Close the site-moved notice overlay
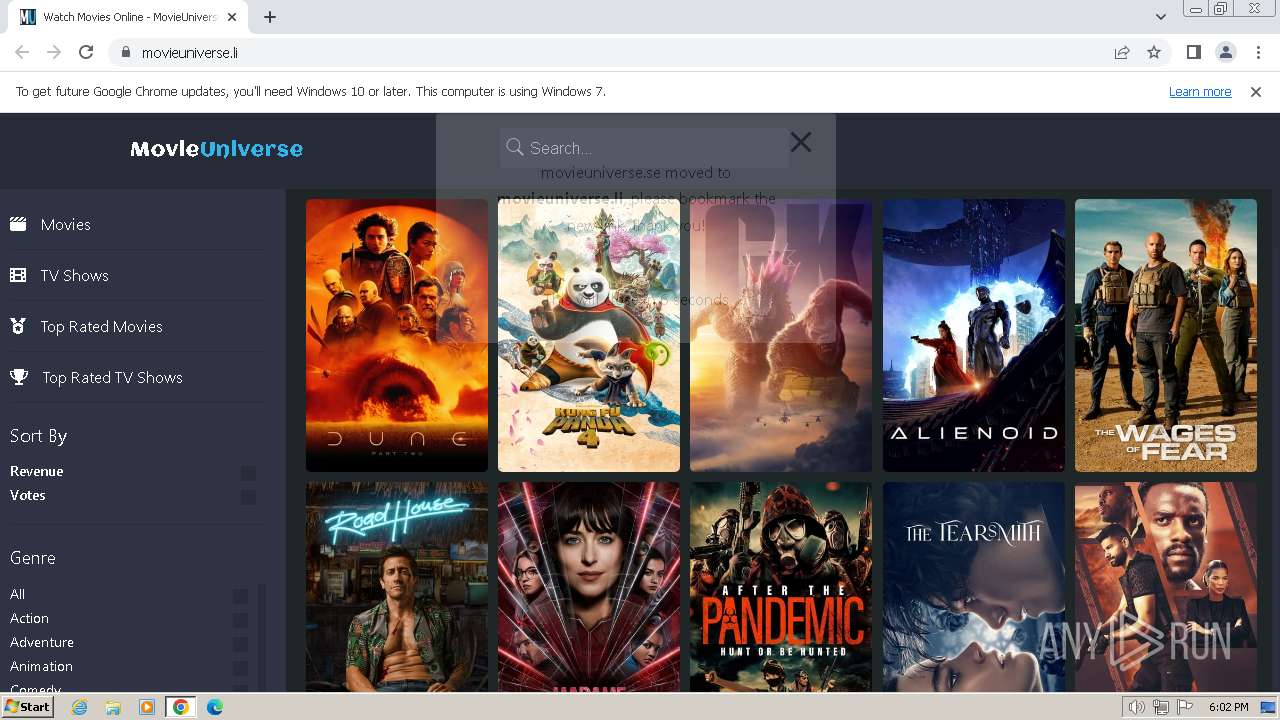The width and height of the screenshot is (1280, 720). point(800,142)
